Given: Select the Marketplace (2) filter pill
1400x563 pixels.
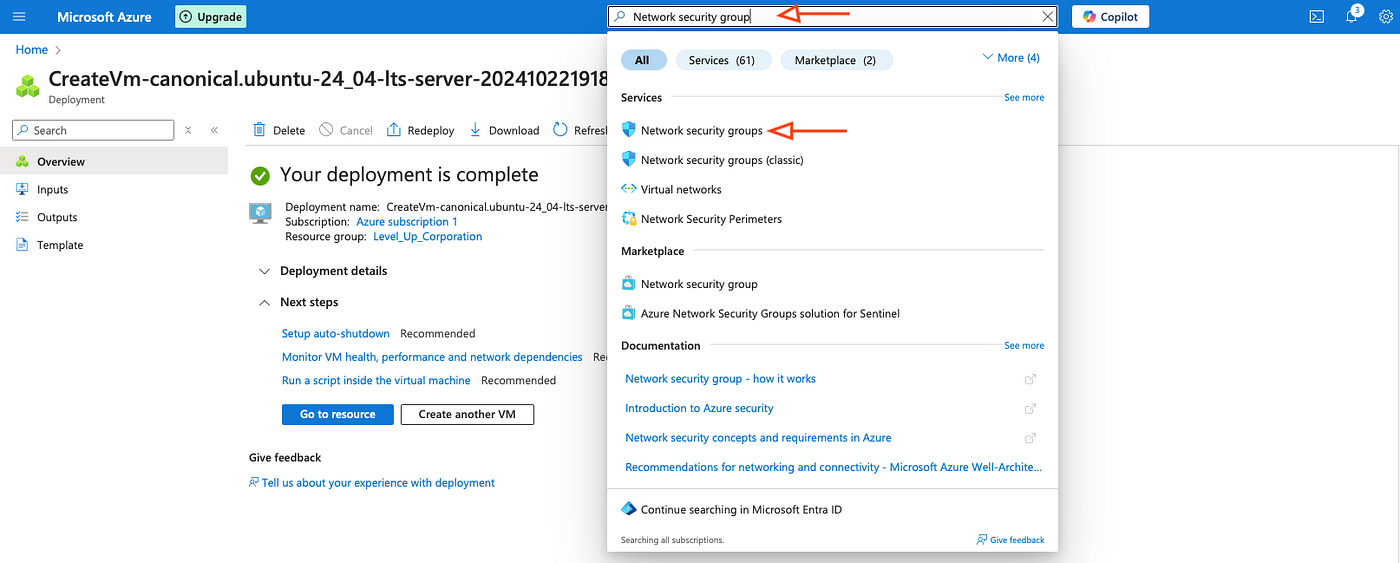Looking at the screenshot, I should pyautogui.click(x=835, y=60).
